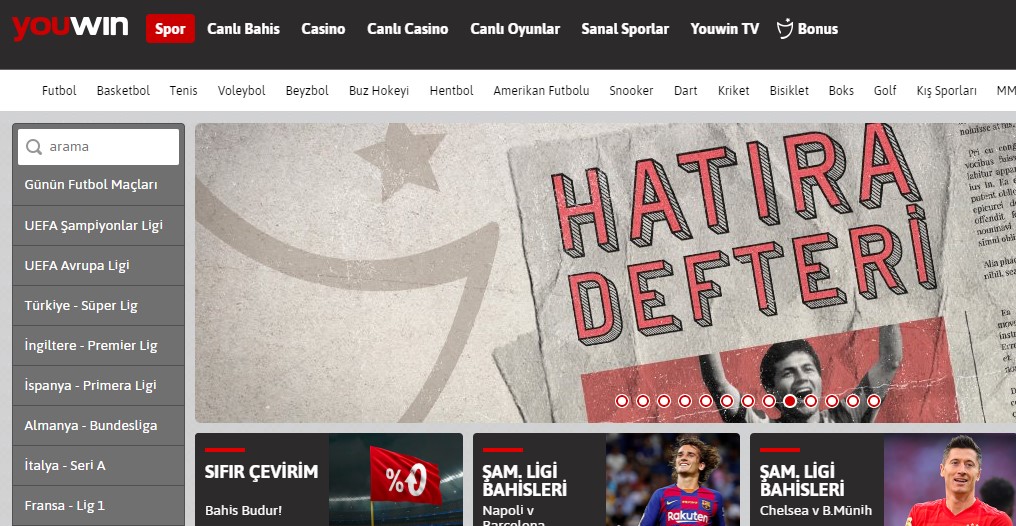Choose Tenis from sports bar
Screen dimensions: 1016x526
click(183, 91)
